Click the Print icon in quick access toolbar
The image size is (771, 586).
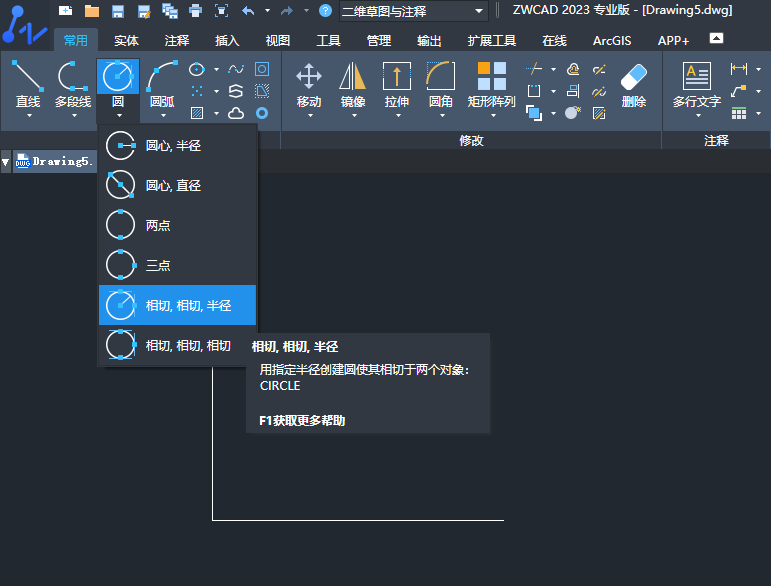pyautogui.click(x=196, y=10)
